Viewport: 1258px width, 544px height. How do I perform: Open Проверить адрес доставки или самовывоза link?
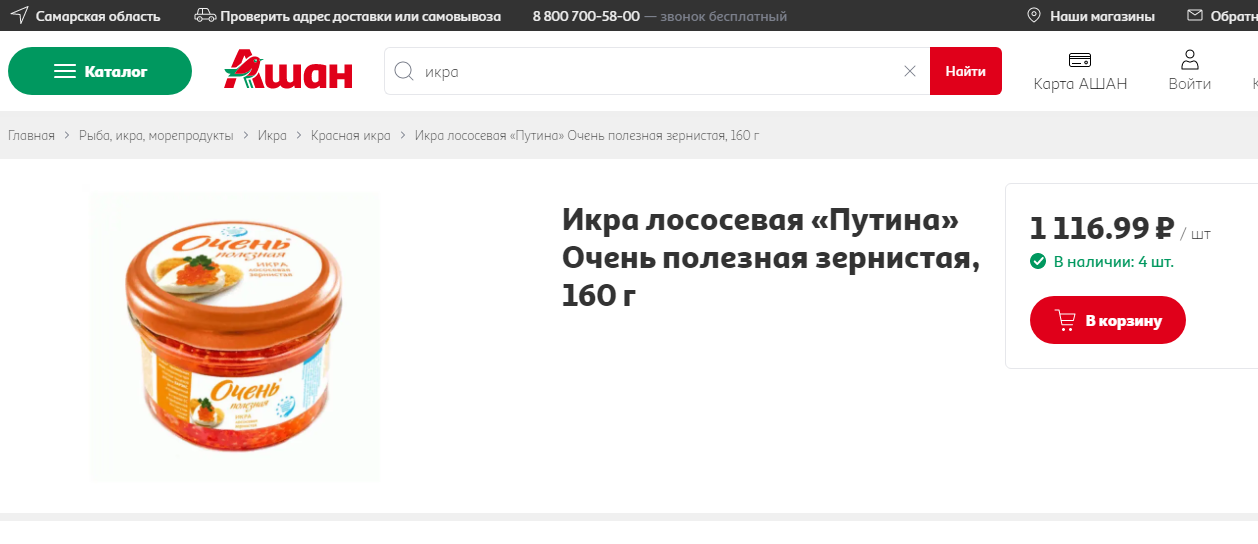pos(361,16)
